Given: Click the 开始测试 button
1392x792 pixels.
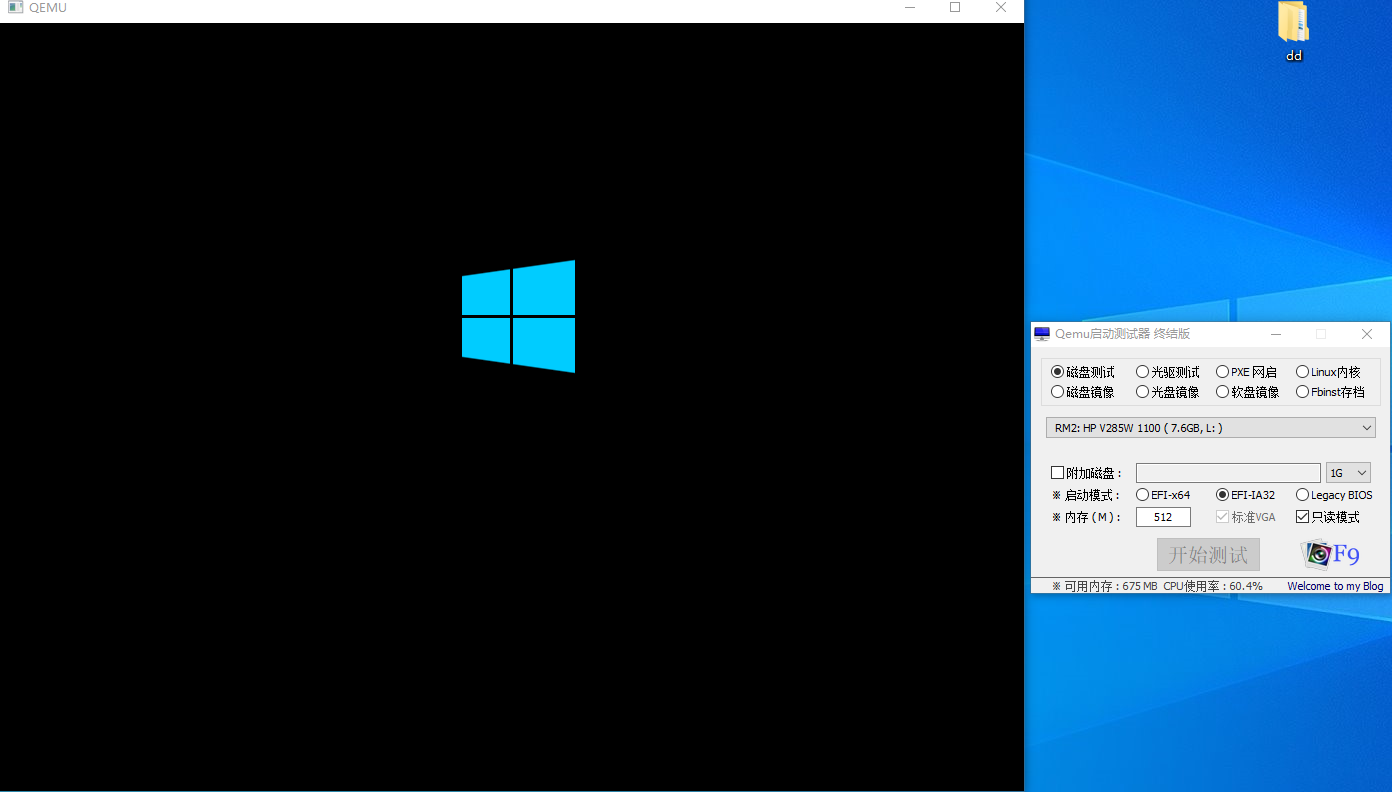Looking at the screenshot, I should pyautogui.click(x=1208, y=555).
